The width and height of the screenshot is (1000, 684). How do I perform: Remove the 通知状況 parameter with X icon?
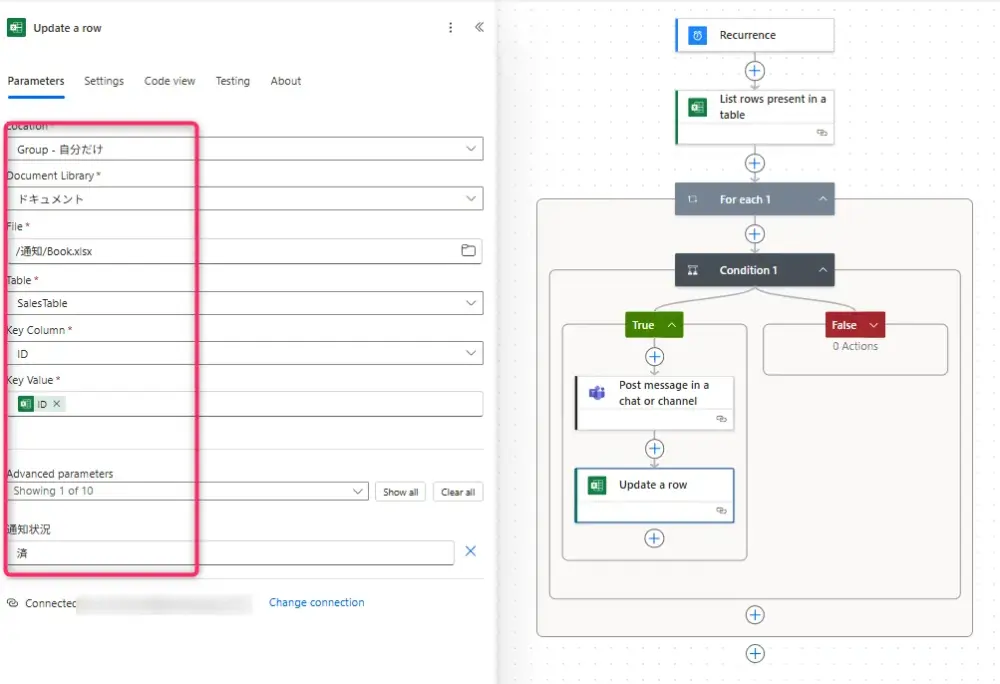pos(471,551)
